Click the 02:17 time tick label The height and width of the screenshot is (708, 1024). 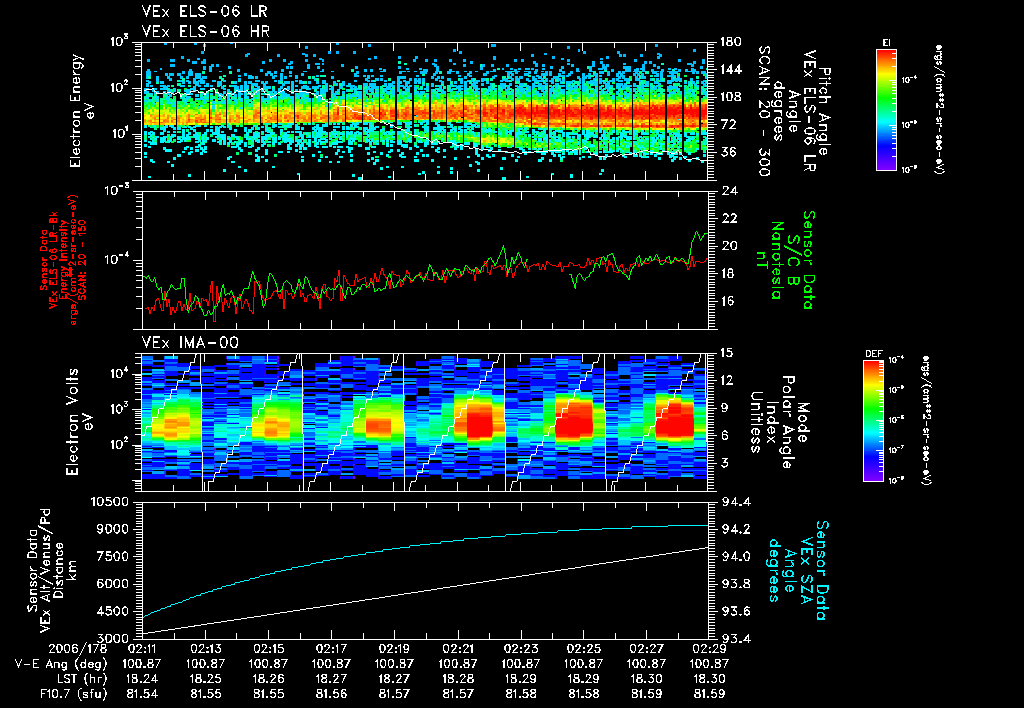point(332,649)
